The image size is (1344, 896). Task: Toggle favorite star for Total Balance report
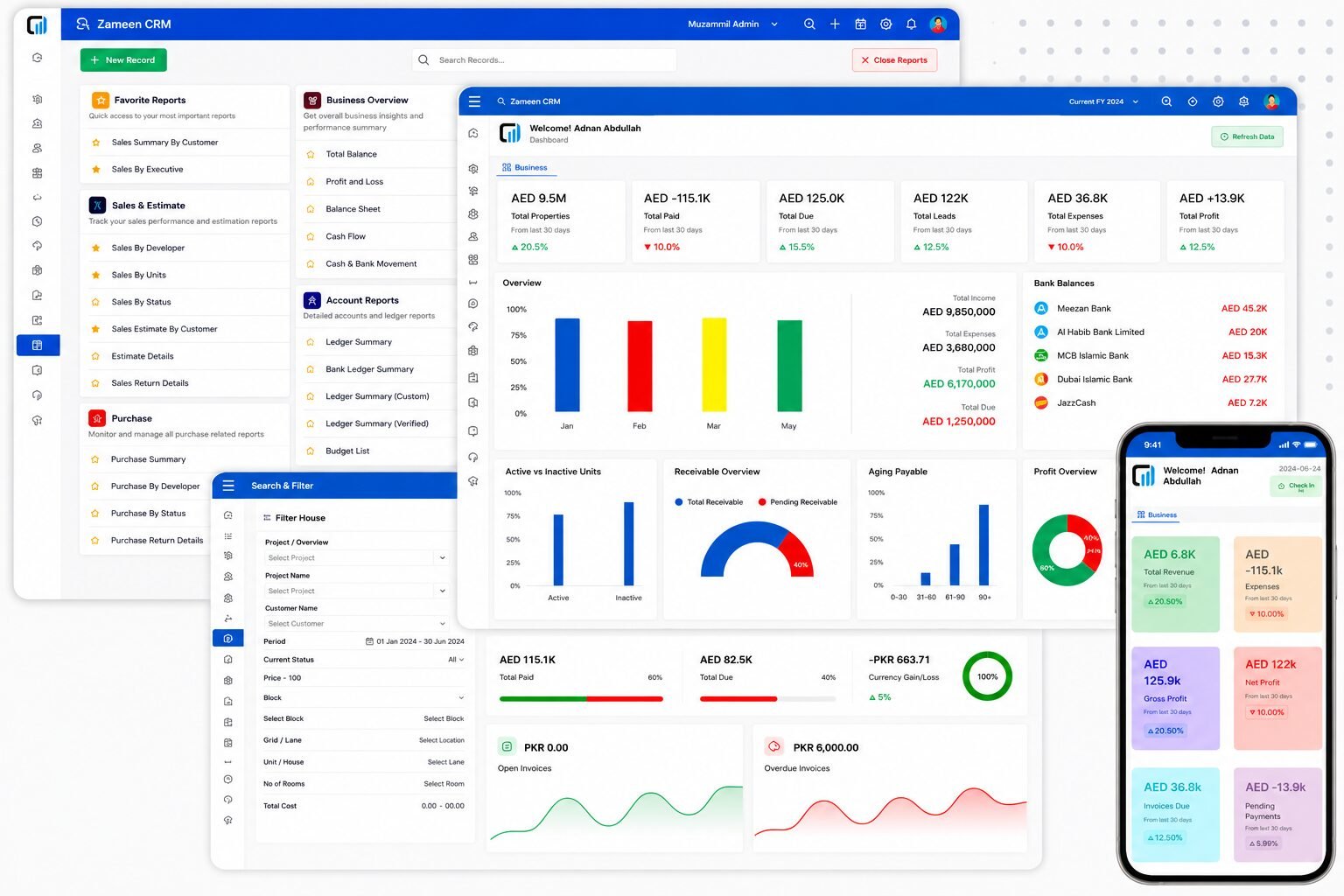click(311, 154)
